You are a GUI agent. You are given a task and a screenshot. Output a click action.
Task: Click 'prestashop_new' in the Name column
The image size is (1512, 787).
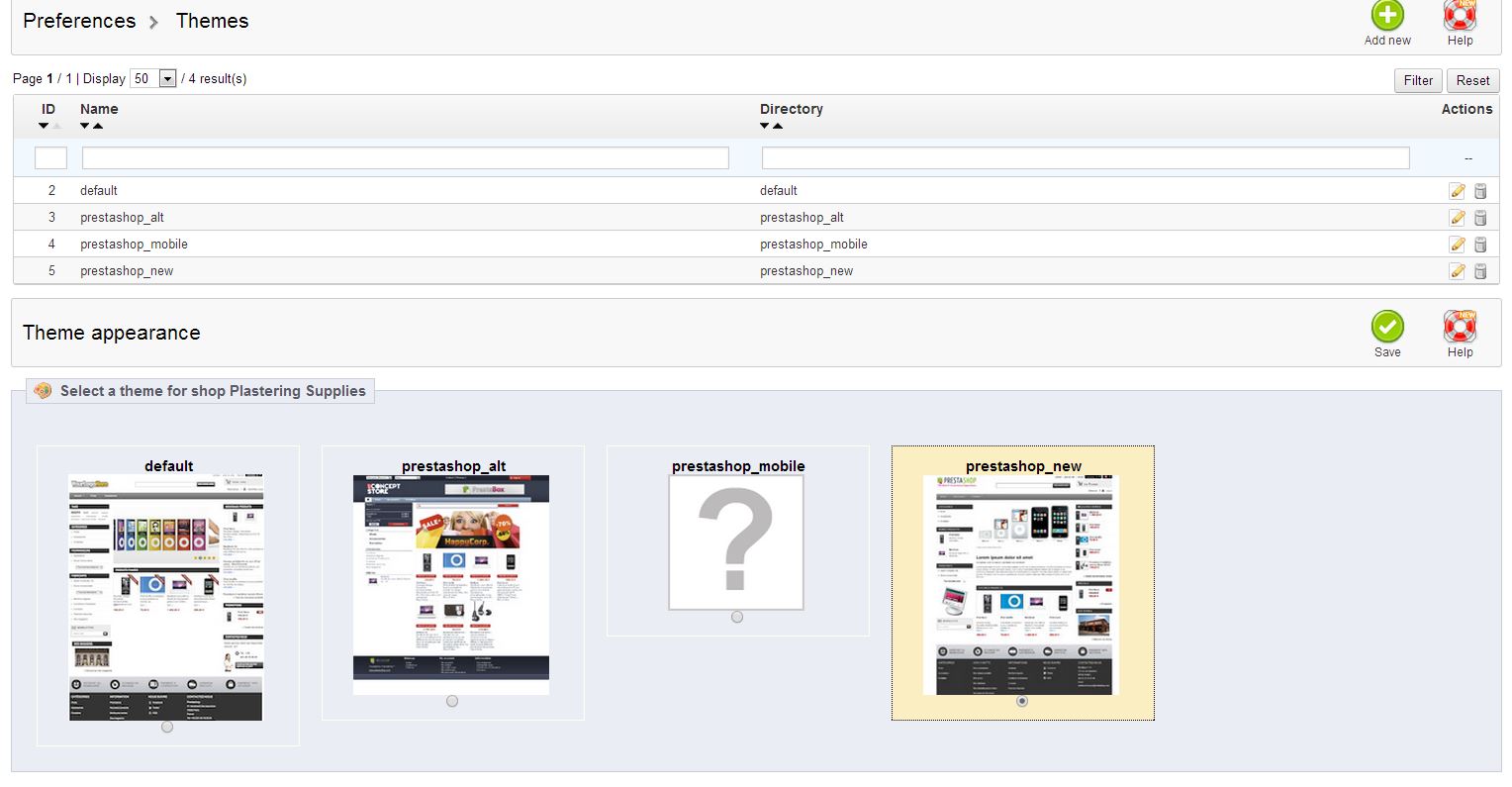(127, 271)
